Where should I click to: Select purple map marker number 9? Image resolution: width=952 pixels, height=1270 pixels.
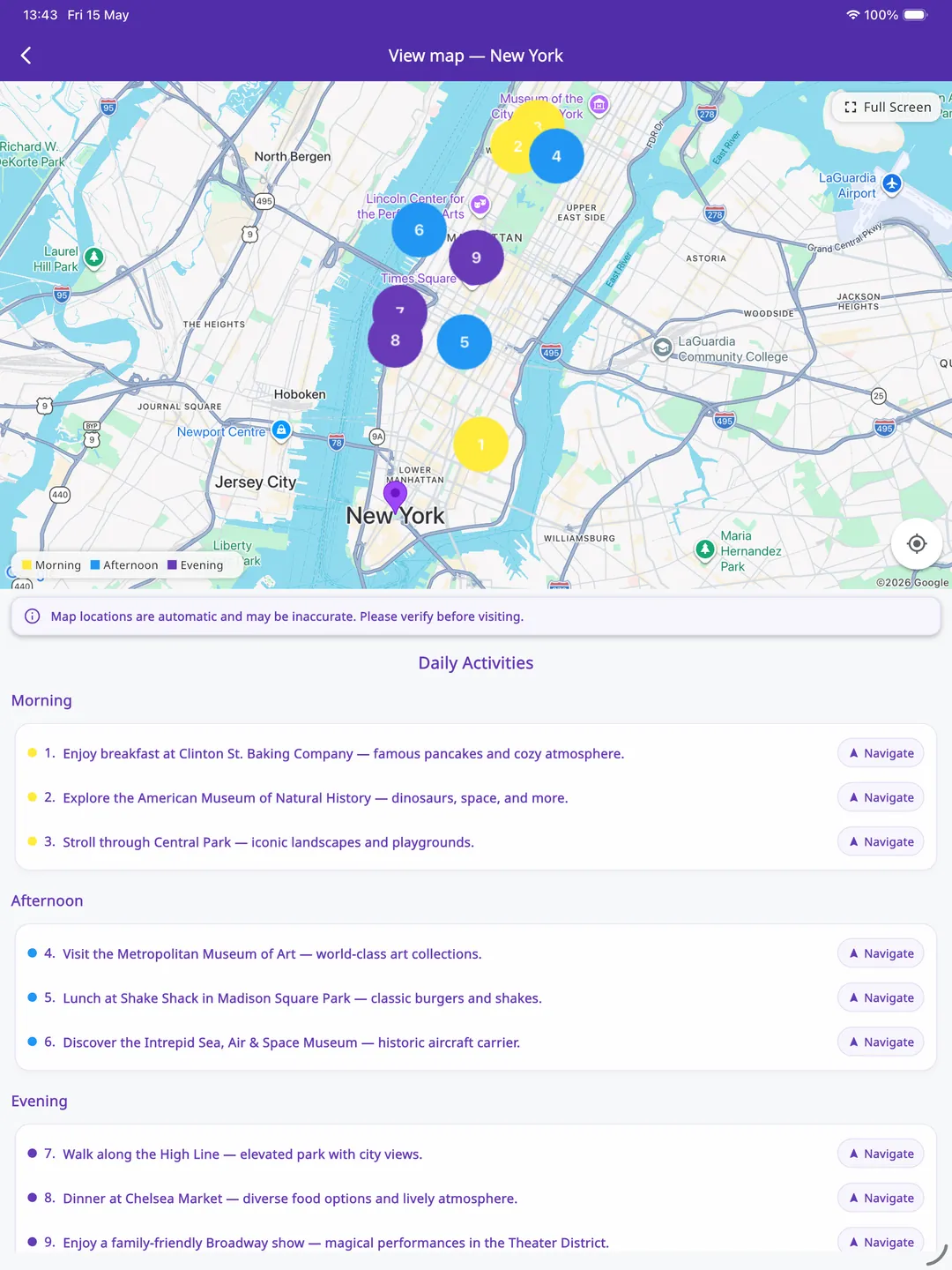(x=476, y=258)
